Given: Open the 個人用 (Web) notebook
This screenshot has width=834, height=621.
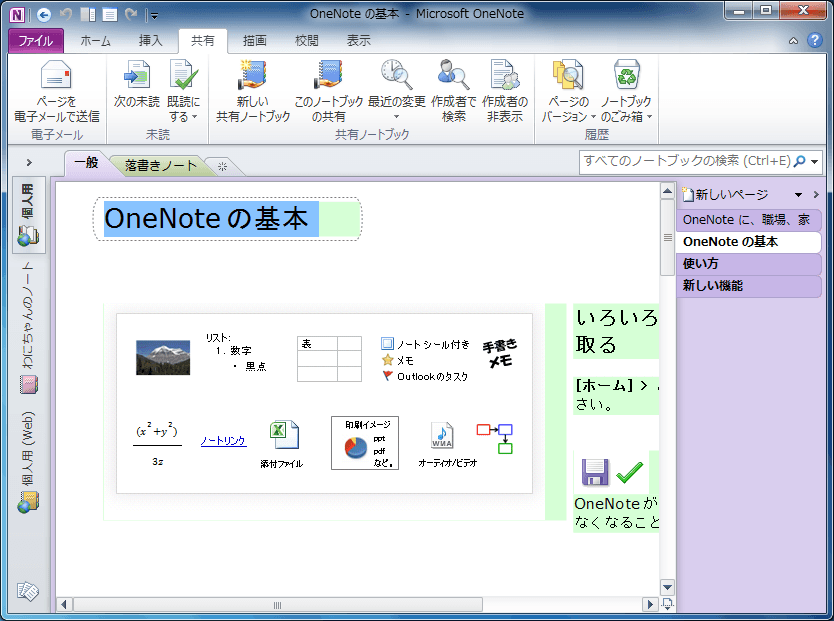Looking at the screenshot, I should click(29, 461).
